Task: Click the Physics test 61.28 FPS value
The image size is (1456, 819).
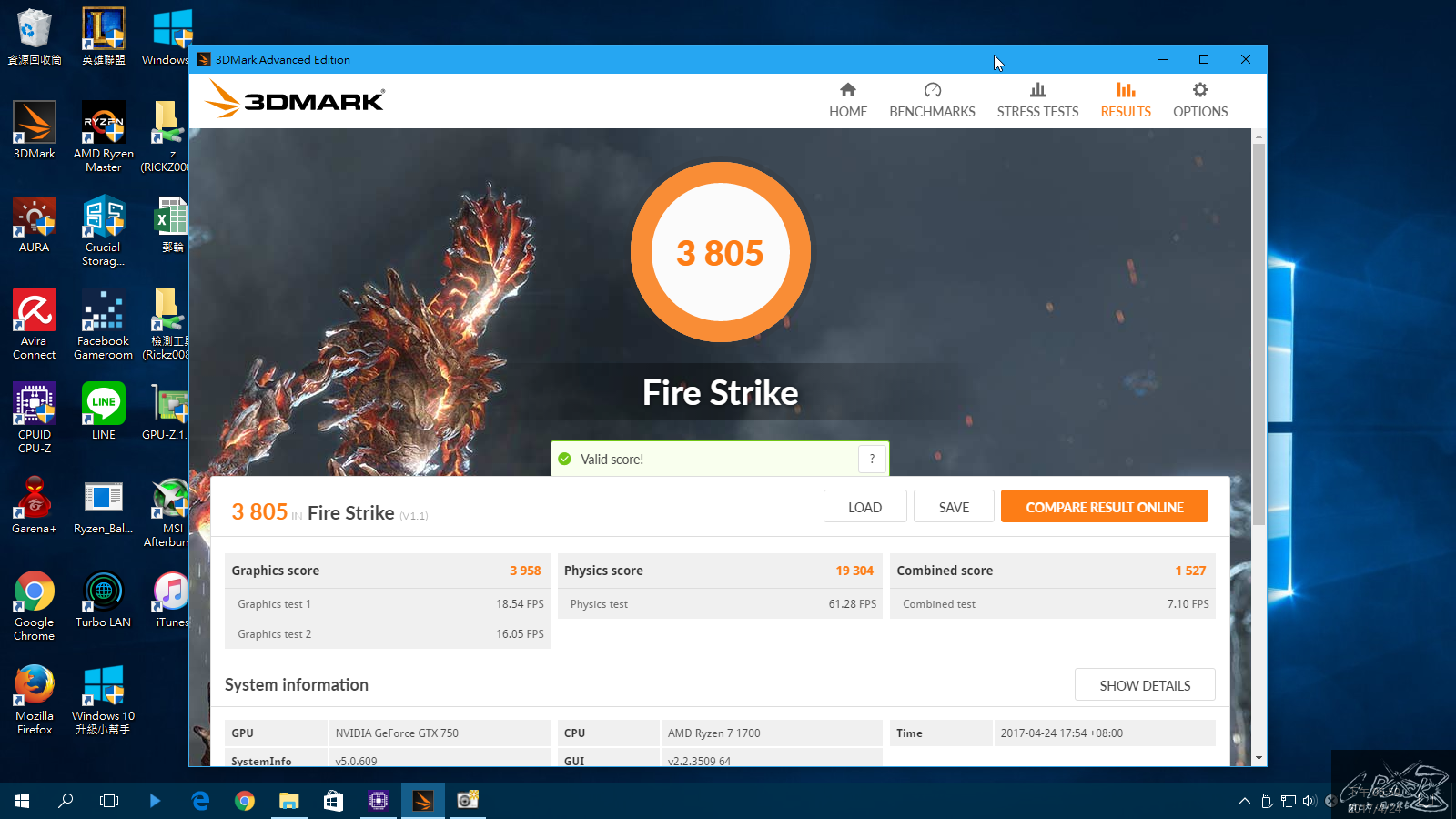Action: click(x=853, y=604)
